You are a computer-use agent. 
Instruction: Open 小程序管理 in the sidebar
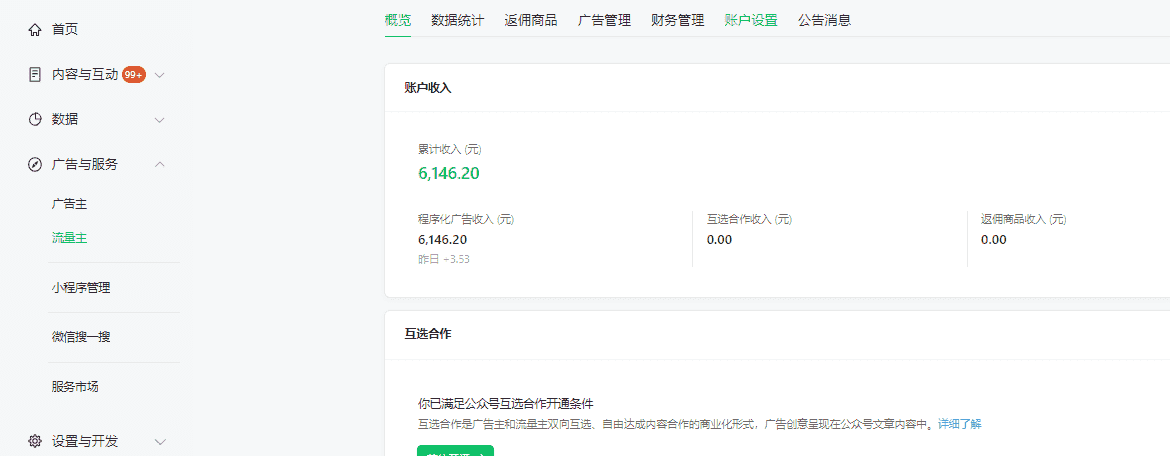81,288
